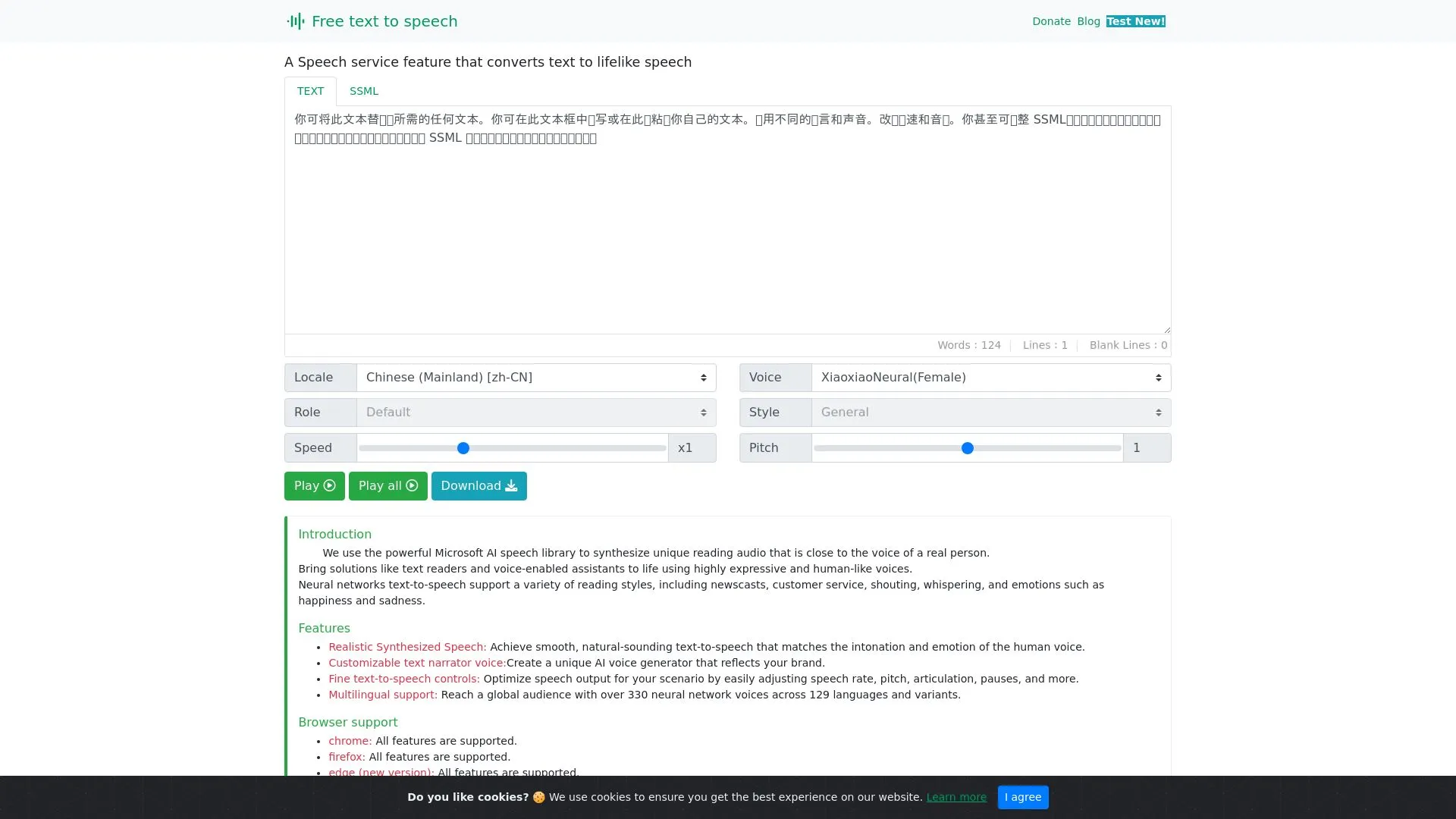1456x819 pixels.
Task: Select the TEXT tab
Action: click(310, 91)
